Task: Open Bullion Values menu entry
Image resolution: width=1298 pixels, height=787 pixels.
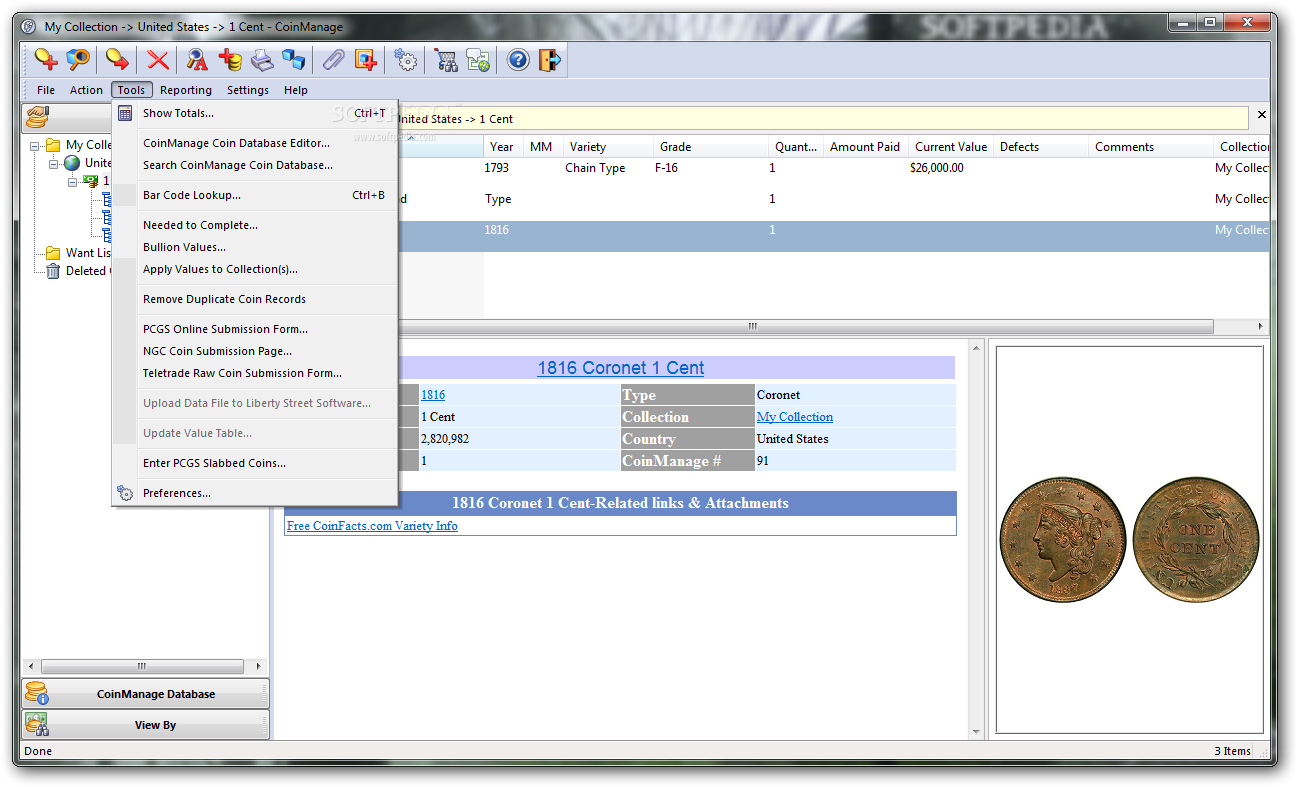Action: [255, 247]
